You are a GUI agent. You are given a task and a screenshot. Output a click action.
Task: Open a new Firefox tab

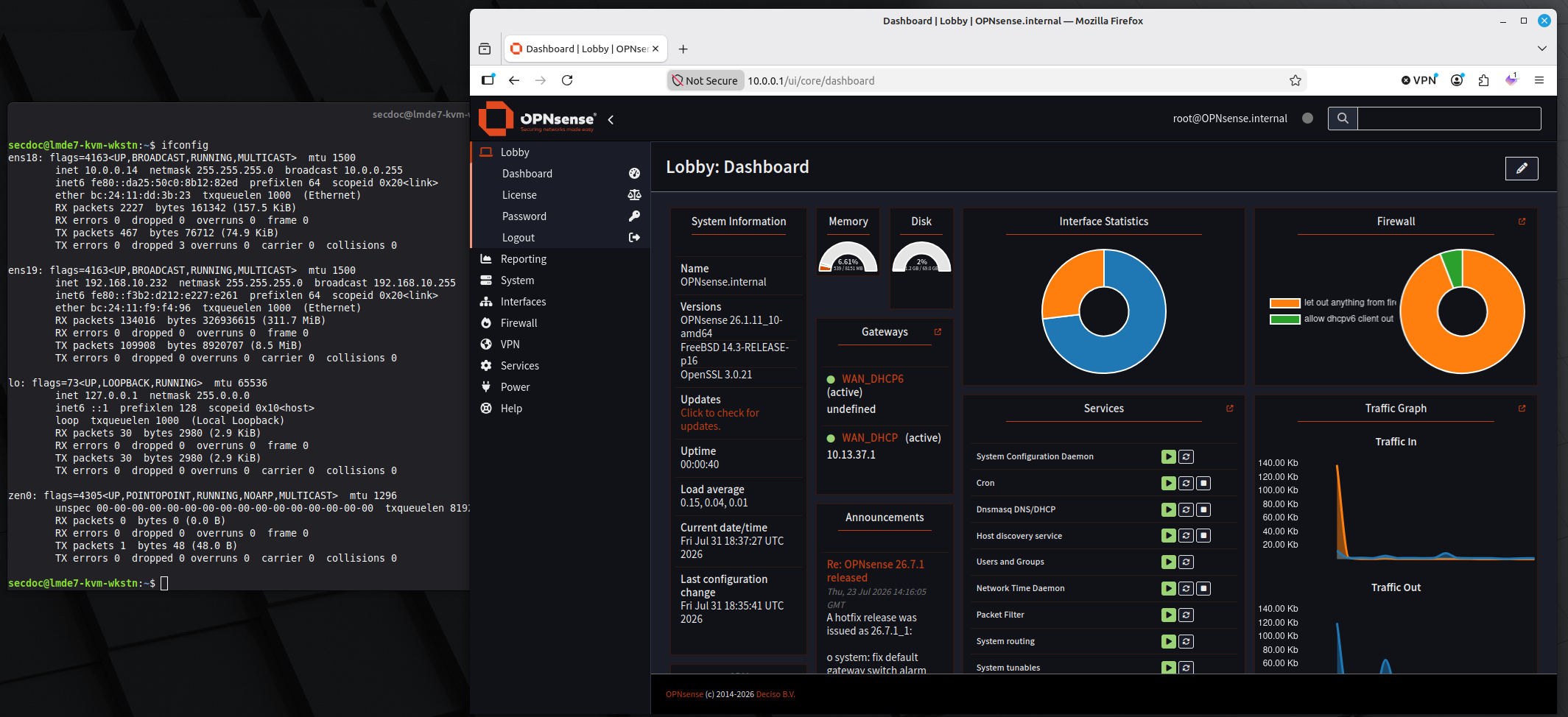coord(683,49)
